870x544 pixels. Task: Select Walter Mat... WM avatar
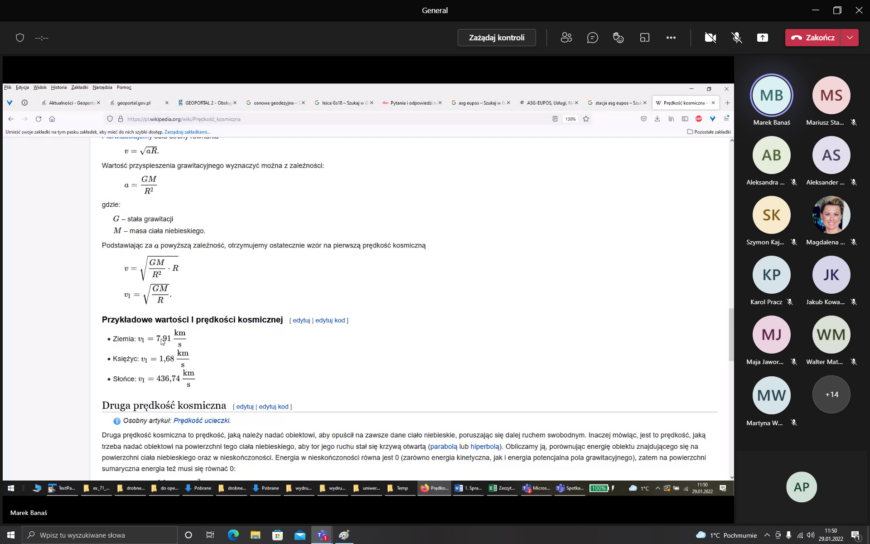click(x=831, y=335)
